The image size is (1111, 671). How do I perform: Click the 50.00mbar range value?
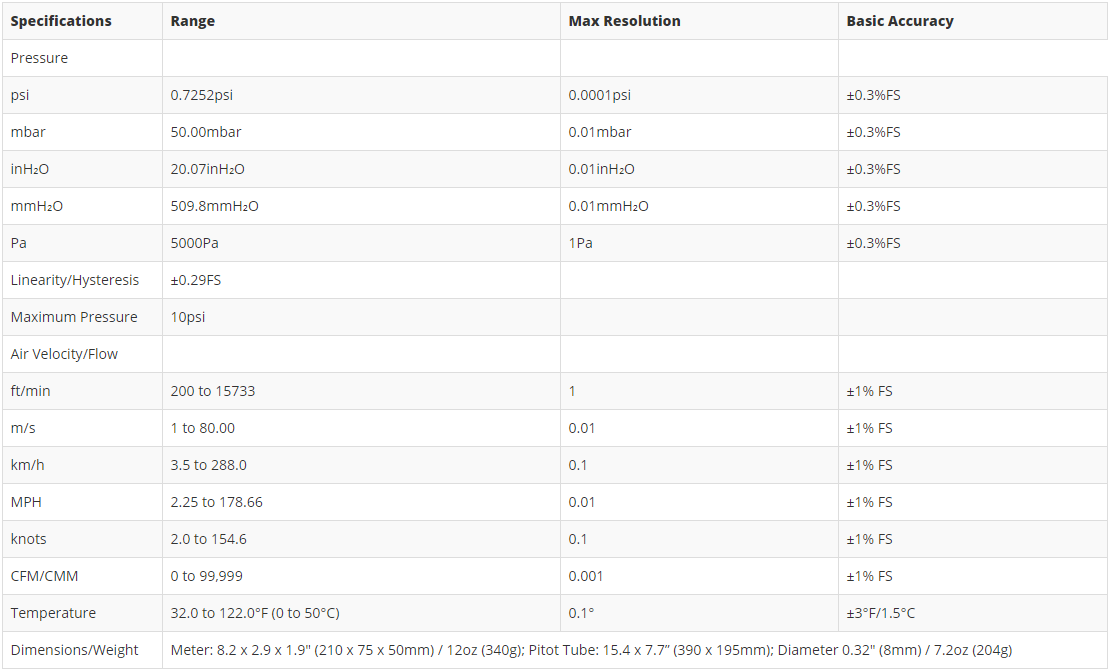206,132
